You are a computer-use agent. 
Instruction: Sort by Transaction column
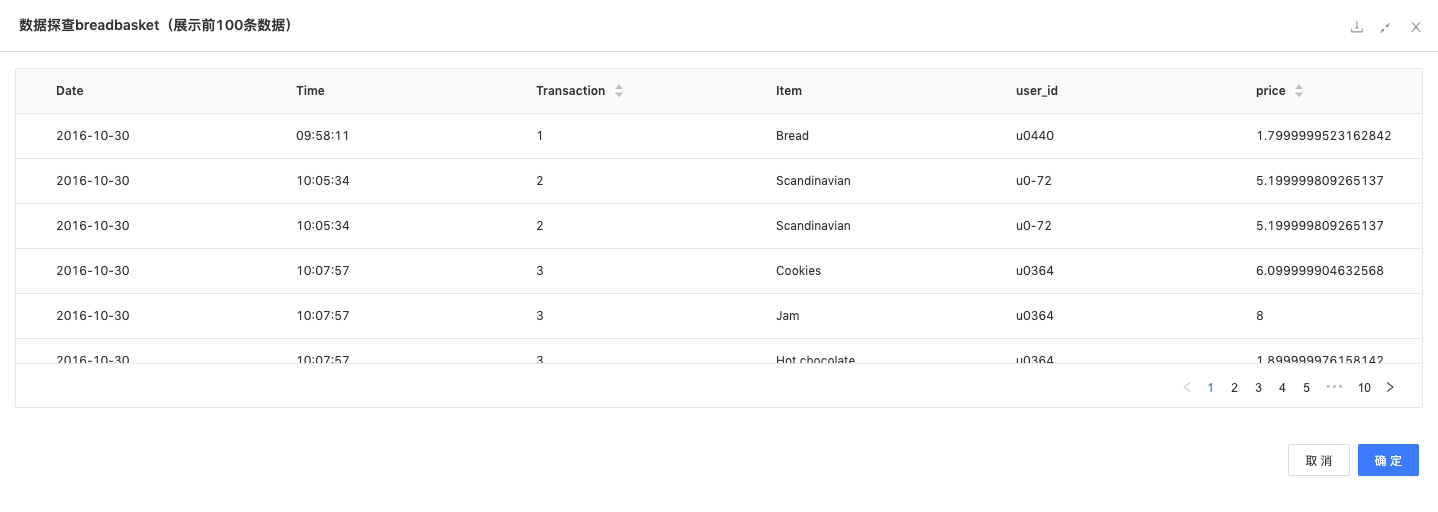point(619,91)
